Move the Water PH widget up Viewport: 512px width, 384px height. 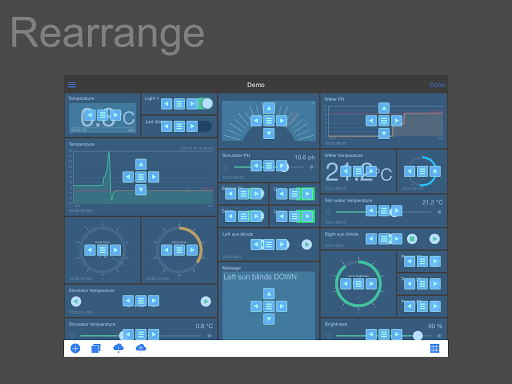point(384,108)
